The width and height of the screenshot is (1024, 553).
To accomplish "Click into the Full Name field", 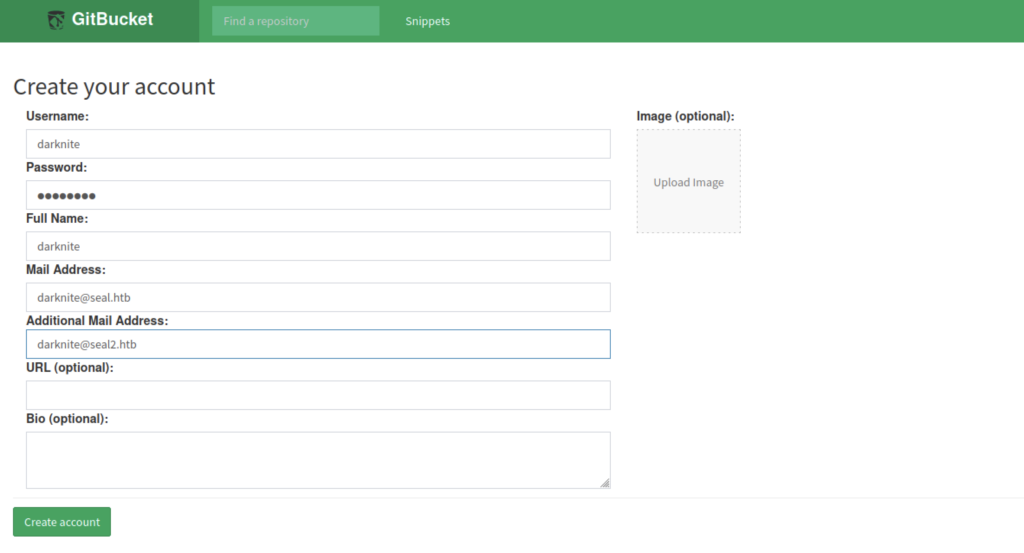I will pos(318,246).
